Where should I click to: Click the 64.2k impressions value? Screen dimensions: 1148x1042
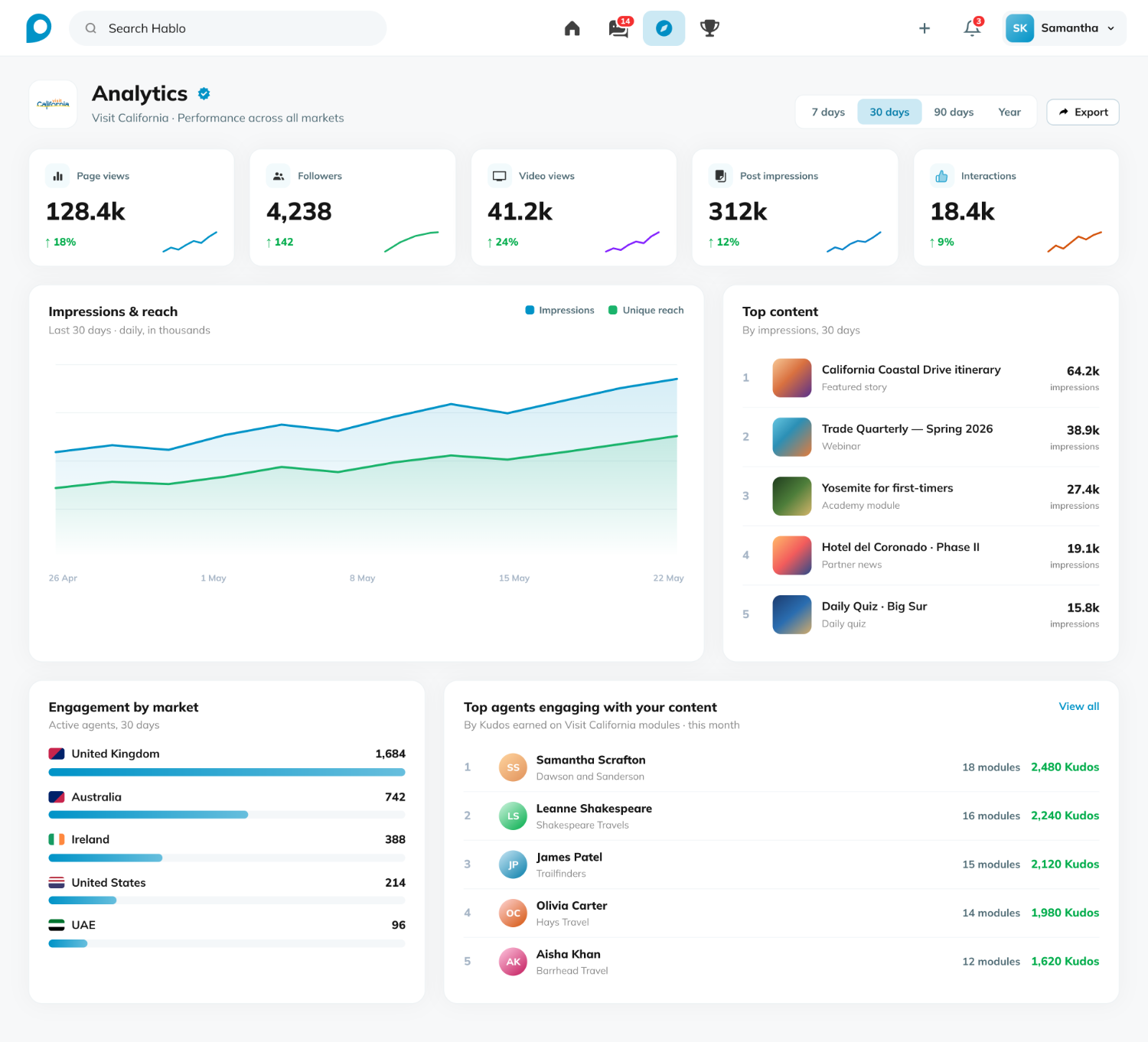(1083, 371)
